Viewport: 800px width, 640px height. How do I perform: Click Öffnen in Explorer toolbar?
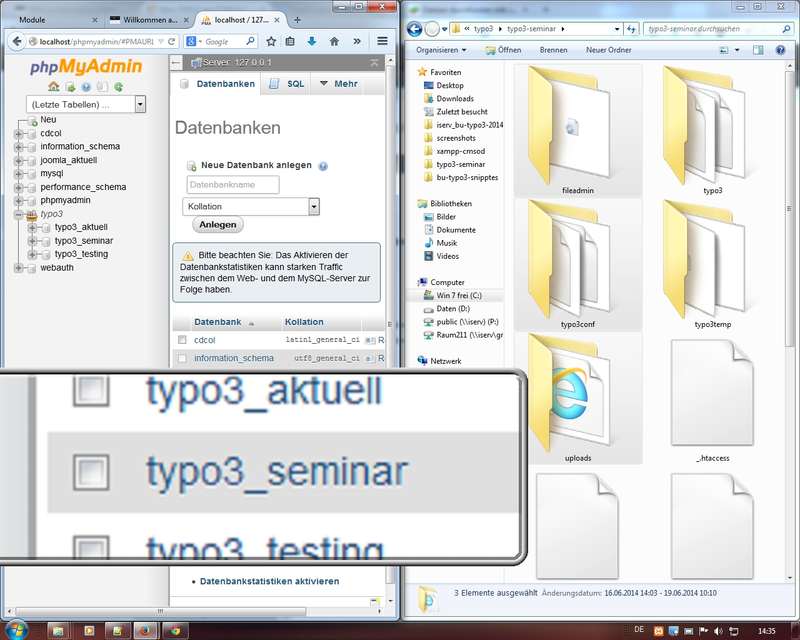coord(504,50)
